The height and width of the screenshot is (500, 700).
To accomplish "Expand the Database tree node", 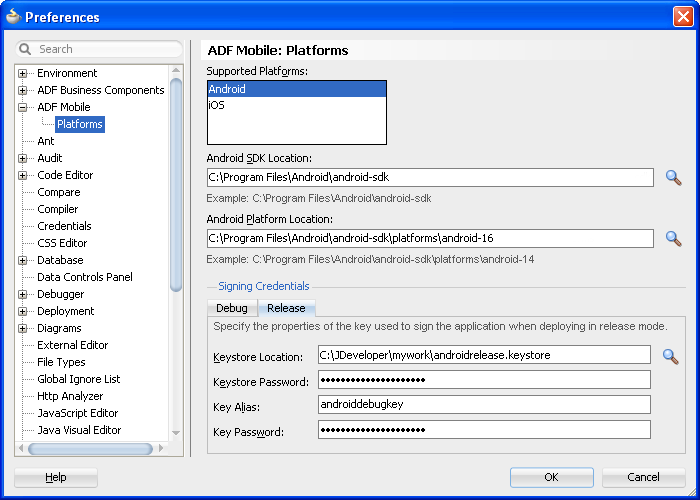I will pos(22,260).
